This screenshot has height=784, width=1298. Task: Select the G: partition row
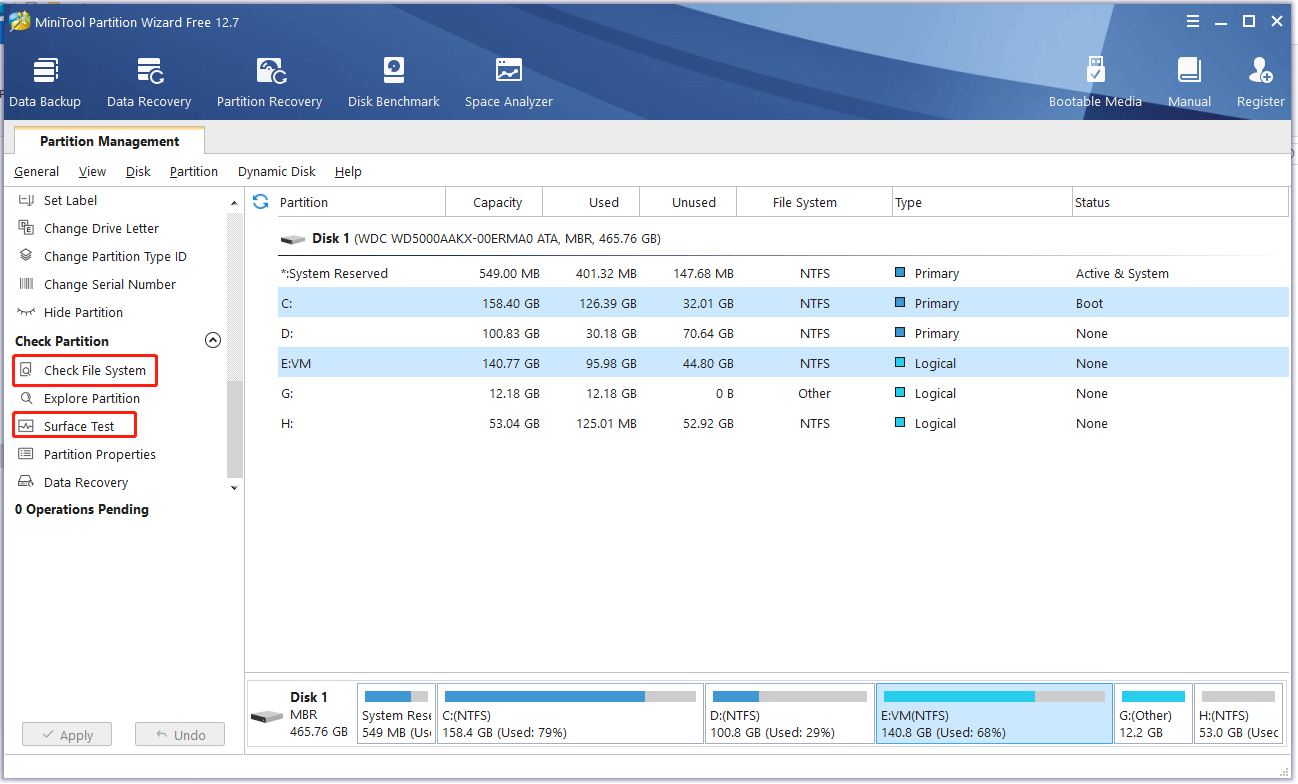783,394
